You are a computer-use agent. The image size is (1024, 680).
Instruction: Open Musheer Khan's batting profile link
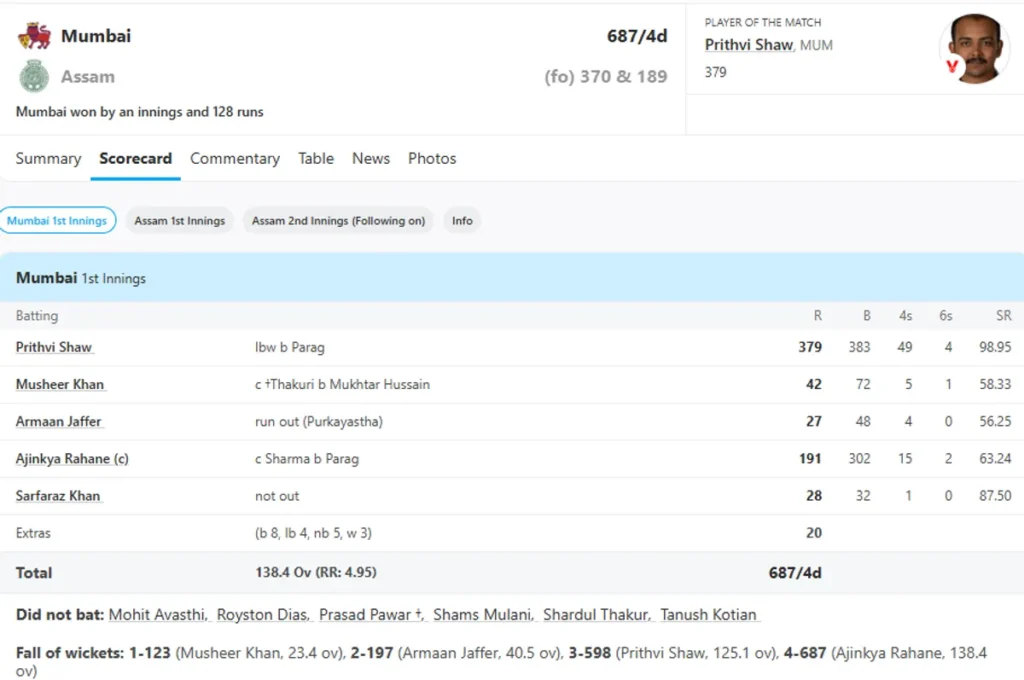click(60, 384)
